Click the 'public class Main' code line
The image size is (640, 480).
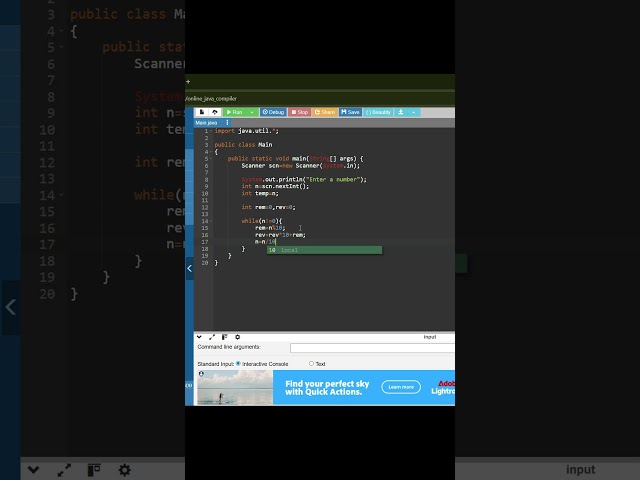tap(243, 145)
